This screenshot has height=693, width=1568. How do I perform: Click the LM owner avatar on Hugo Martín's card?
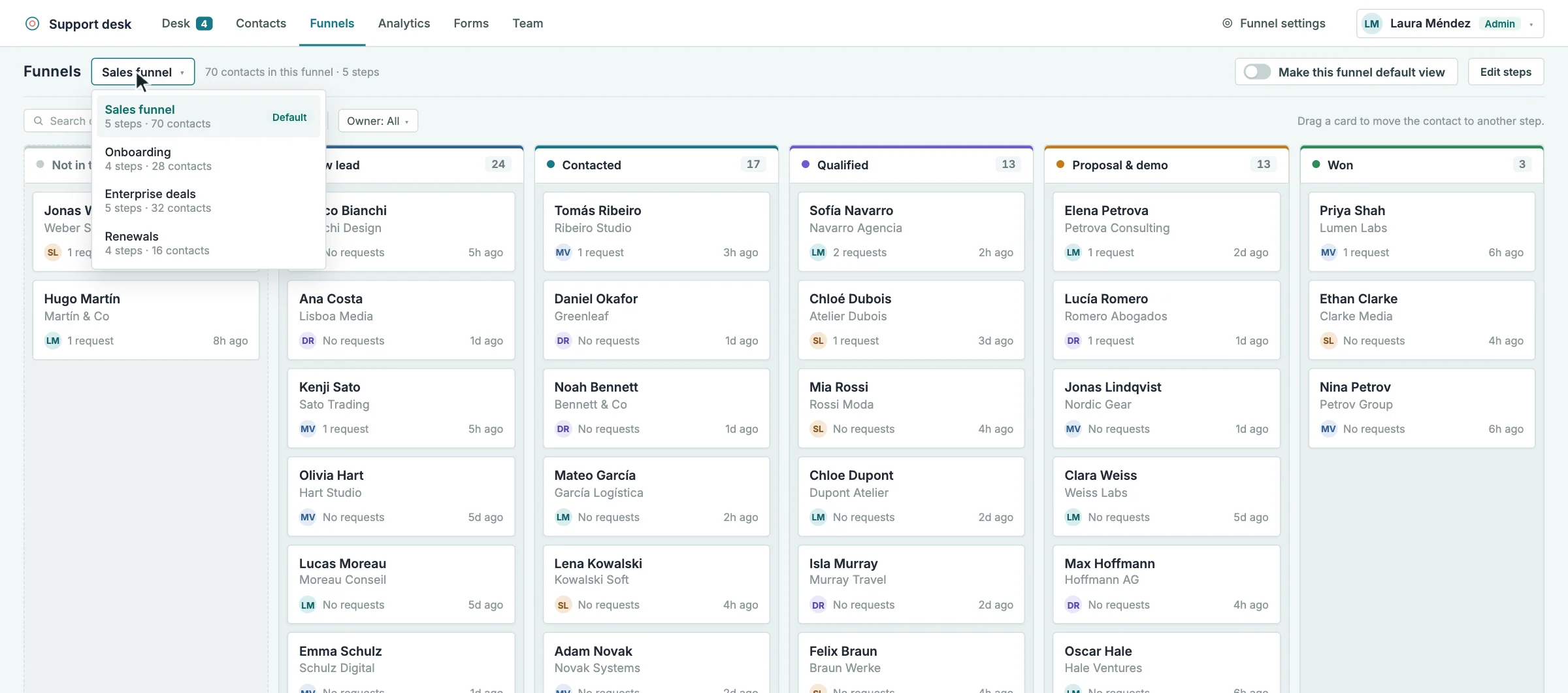53,341
